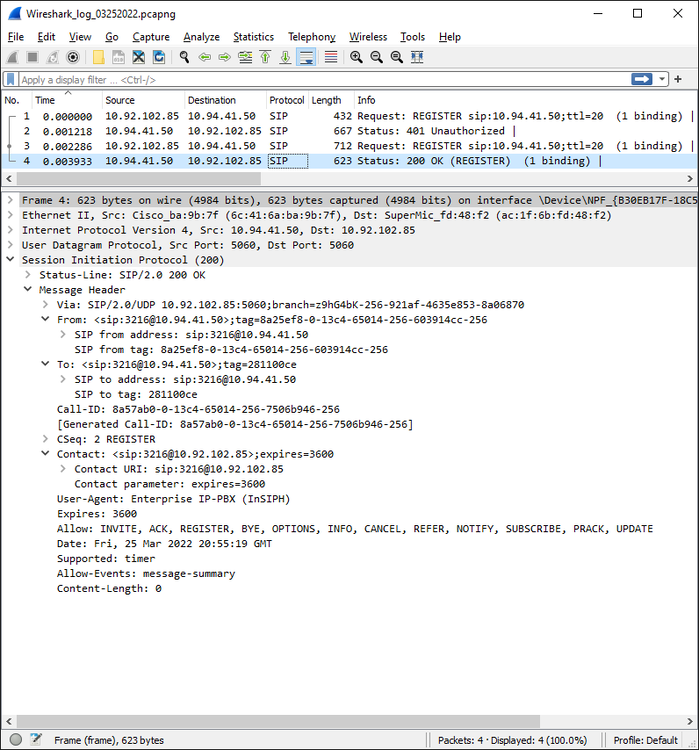
Task: Open a capture file with the folder icon
Action: (x=99, y=57)
